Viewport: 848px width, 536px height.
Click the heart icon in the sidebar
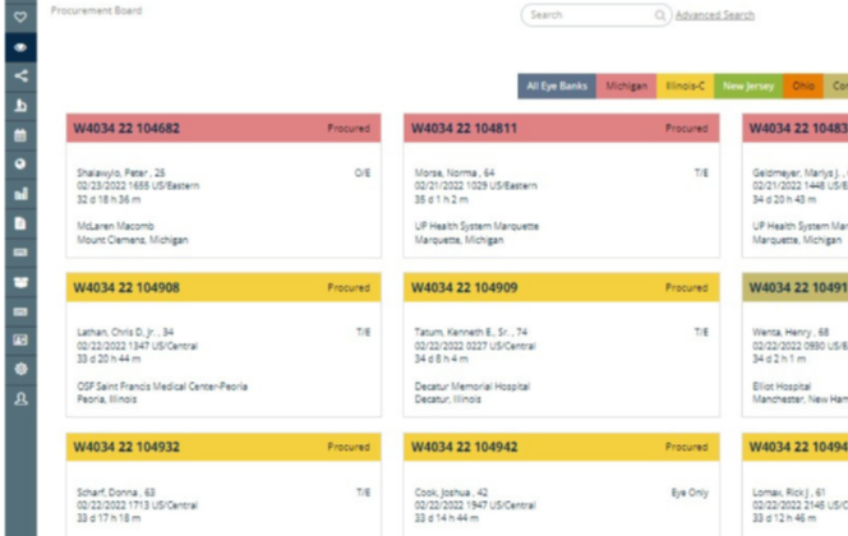coord(20,17)
